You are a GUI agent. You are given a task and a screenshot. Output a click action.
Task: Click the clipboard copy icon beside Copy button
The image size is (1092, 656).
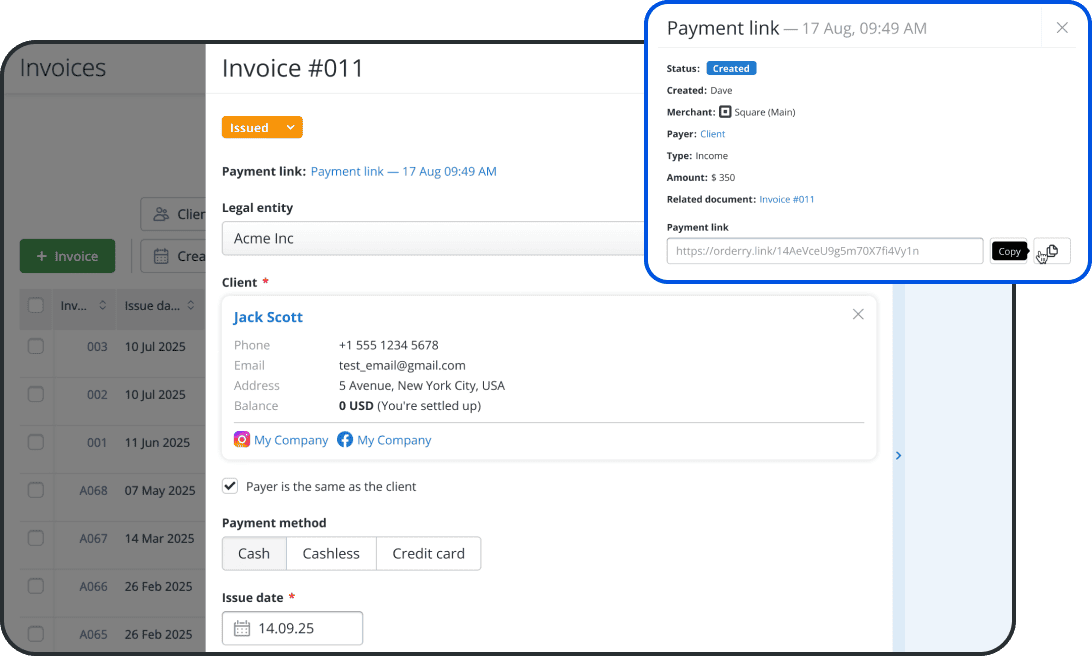point(1048,251)
